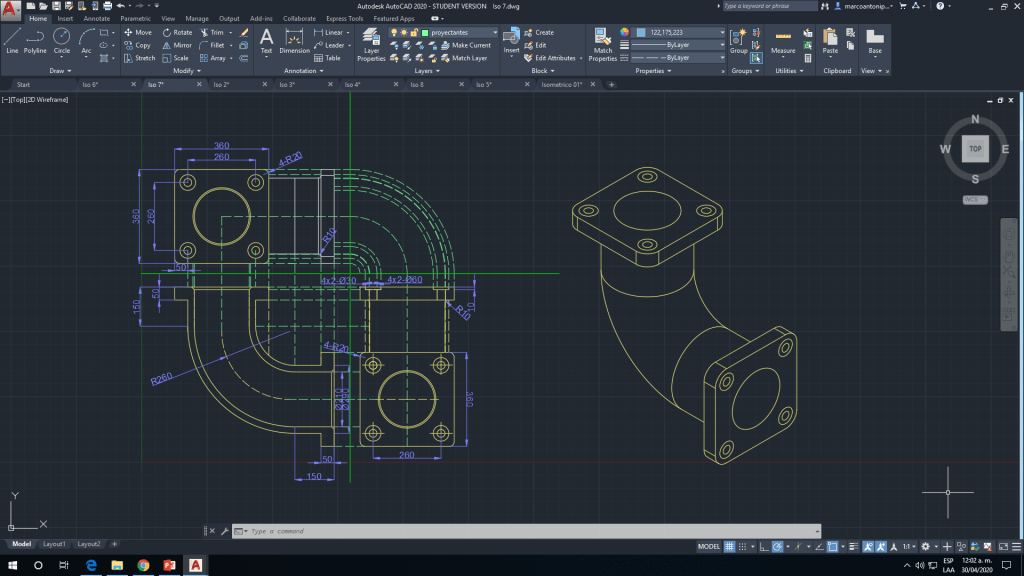Activate the Mirror modify tool

[176, 45]
